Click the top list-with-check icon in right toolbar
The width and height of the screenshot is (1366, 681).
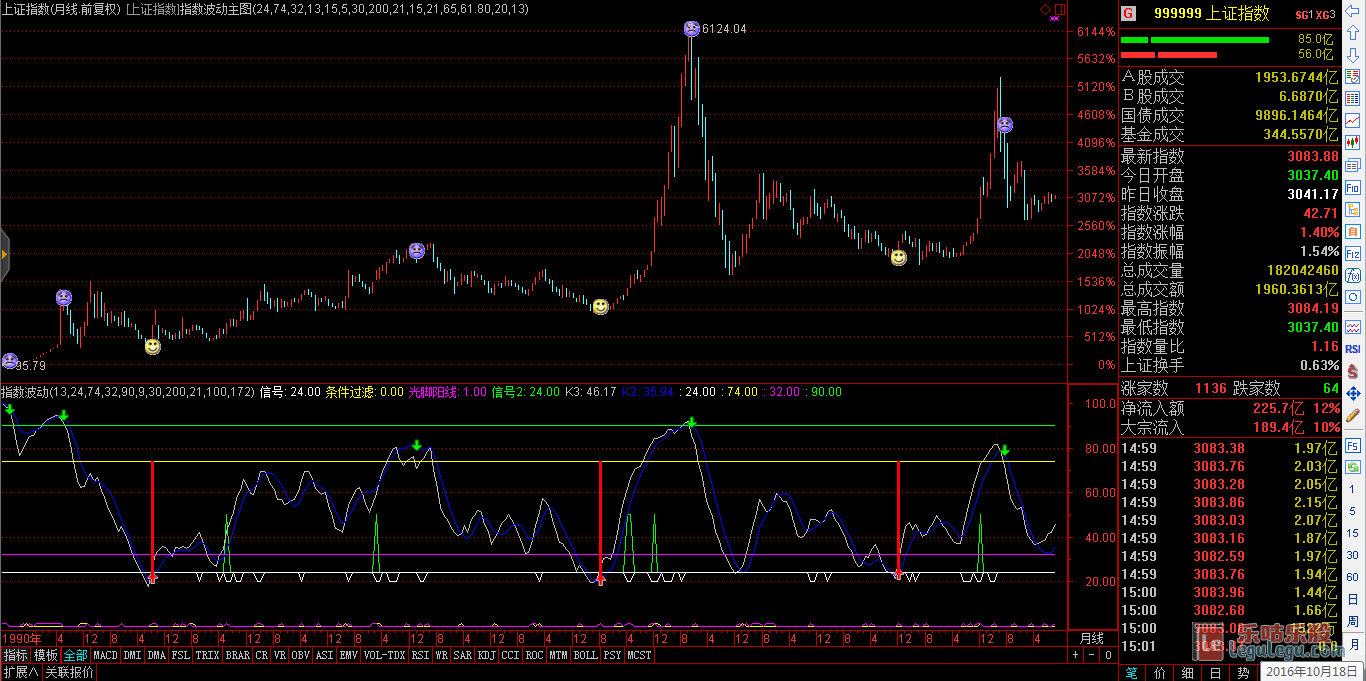click(x=1353, y=76)
